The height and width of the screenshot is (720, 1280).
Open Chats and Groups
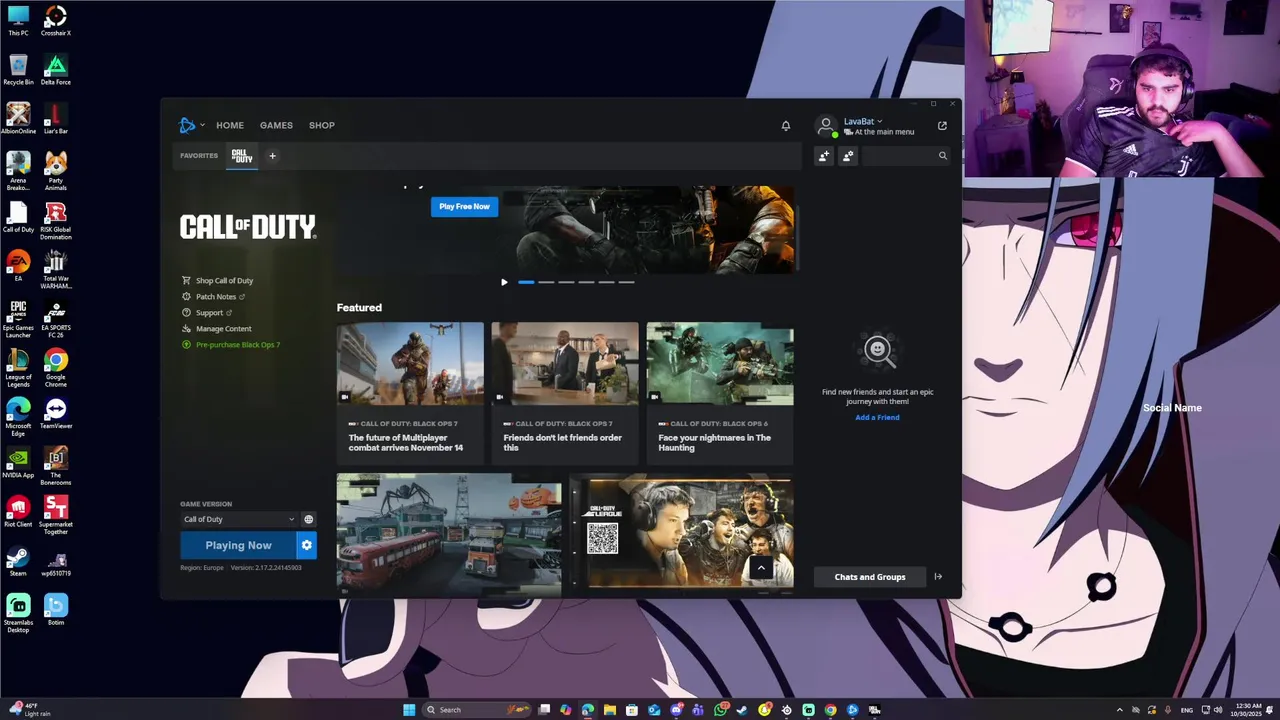(x=870, y=577)
